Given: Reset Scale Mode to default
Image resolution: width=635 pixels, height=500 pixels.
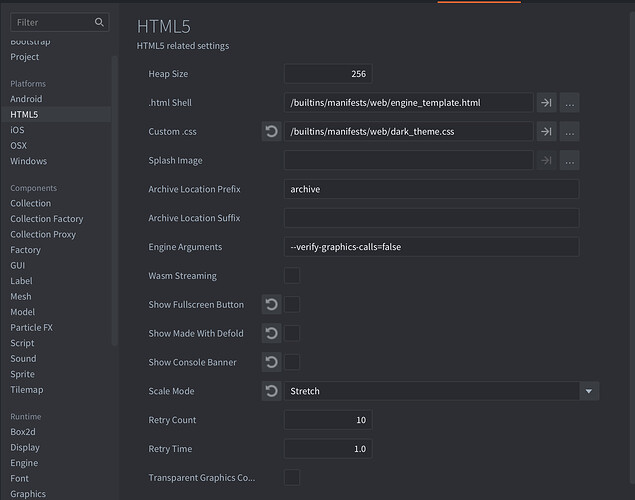Looking at the screenshot, I should pos(271,391).
